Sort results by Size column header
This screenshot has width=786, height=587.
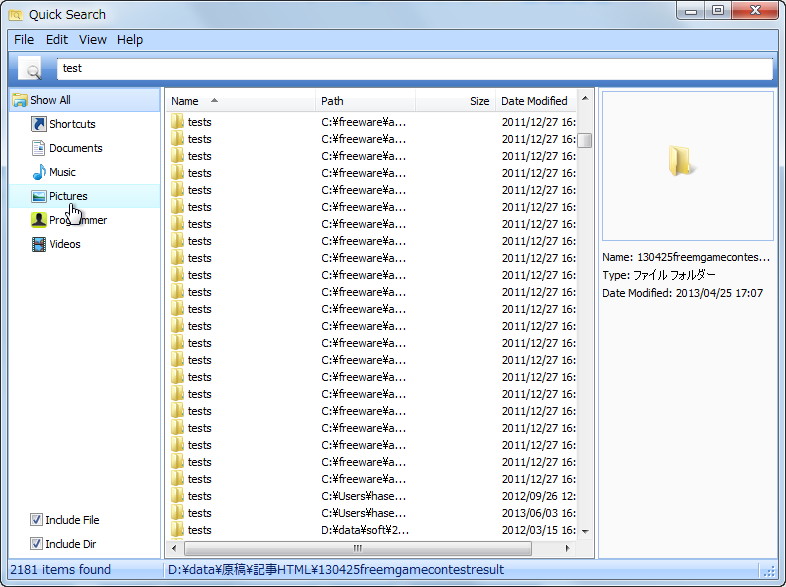tap(455, 101)
